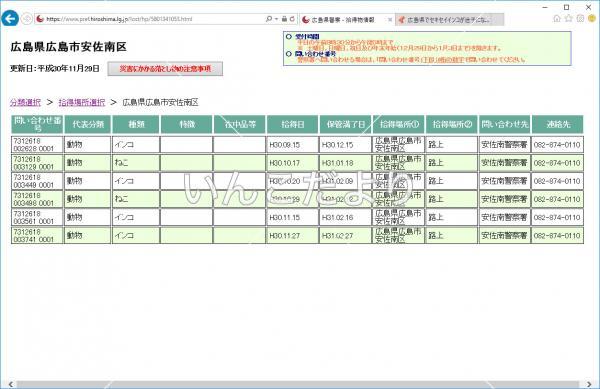Click the refresh icon in address bar
Screen dimensions: 600x389
point(292,19)
